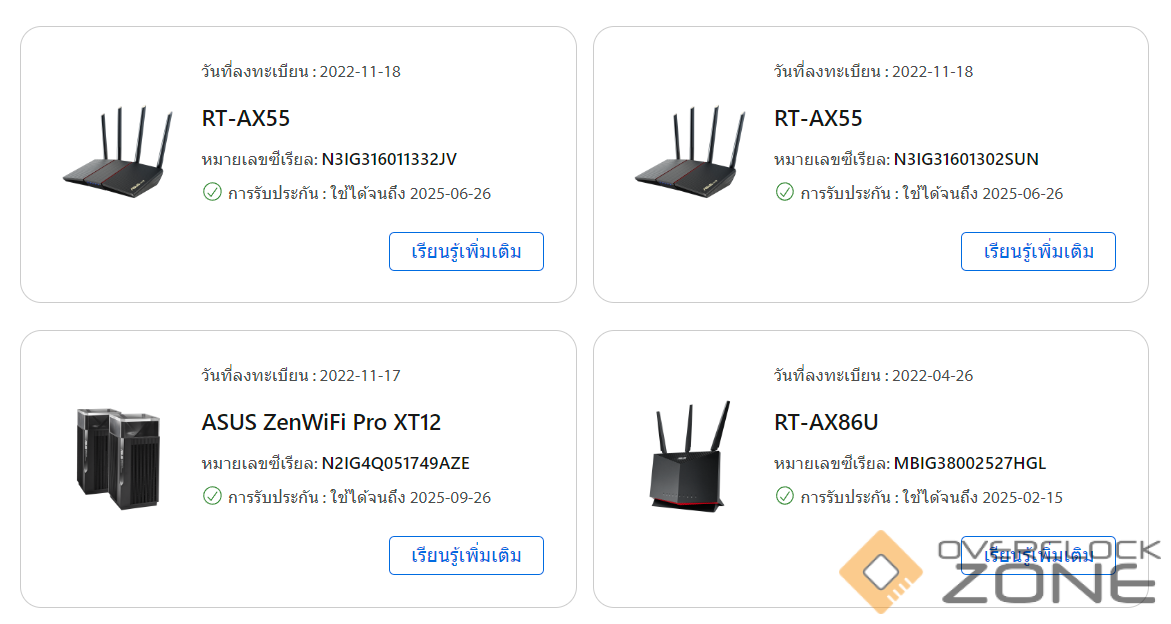Select the RT-AX86U product title
Viewport: 1171px width, 624px height.
coord(826,422)
